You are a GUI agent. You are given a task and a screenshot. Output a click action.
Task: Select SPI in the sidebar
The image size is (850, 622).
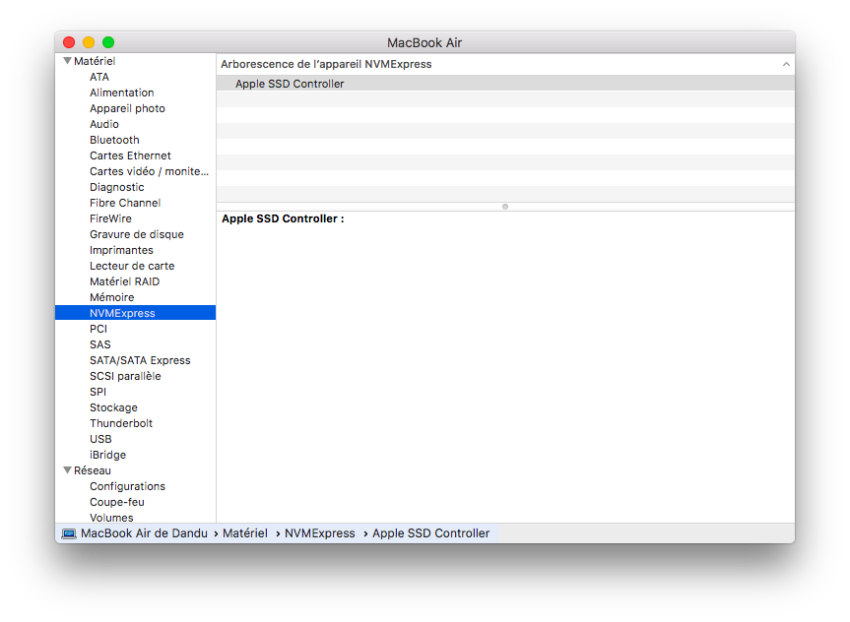pos(98,392)
